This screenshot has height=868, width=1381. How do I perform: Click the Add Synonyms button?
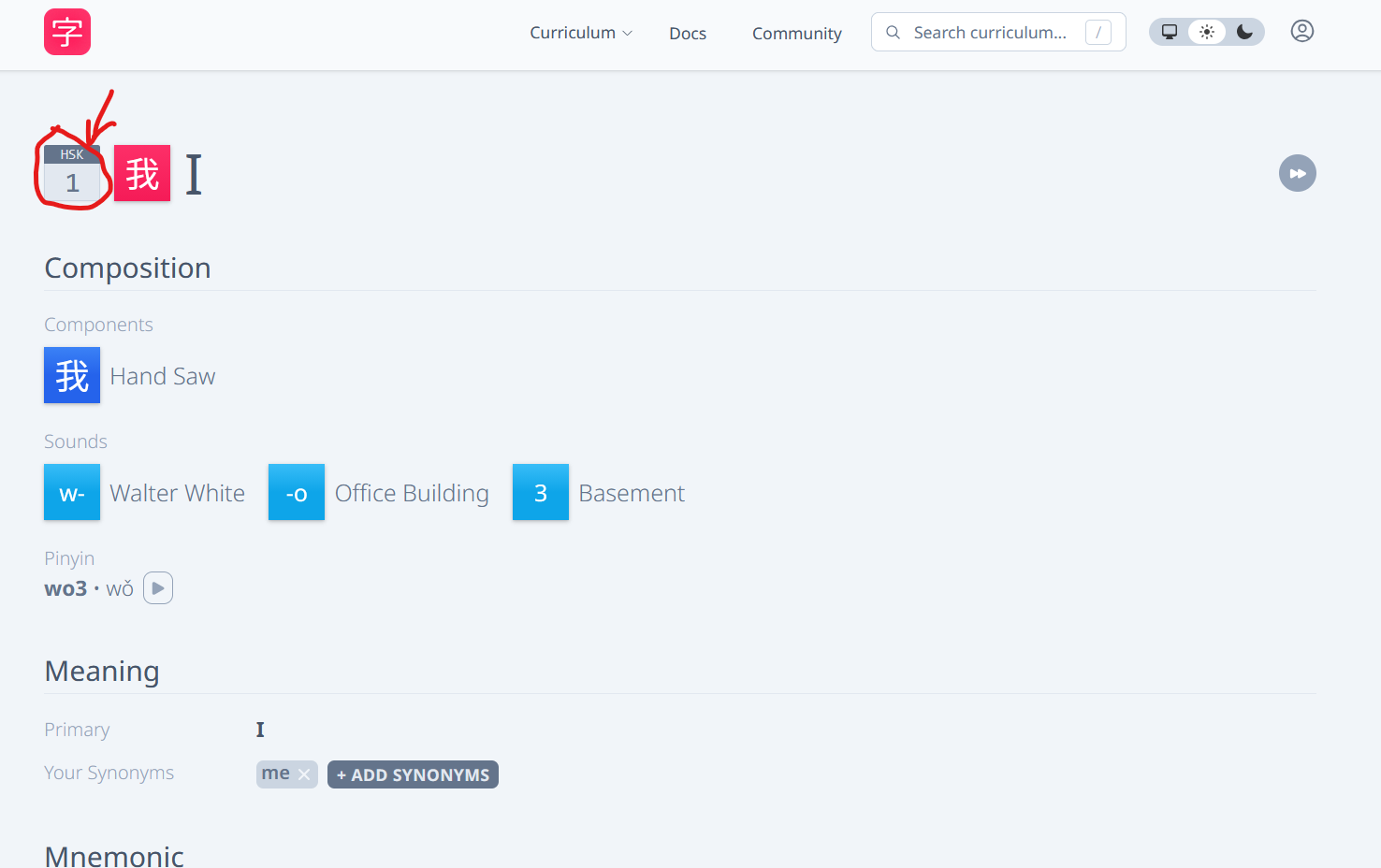coord(413,774)
